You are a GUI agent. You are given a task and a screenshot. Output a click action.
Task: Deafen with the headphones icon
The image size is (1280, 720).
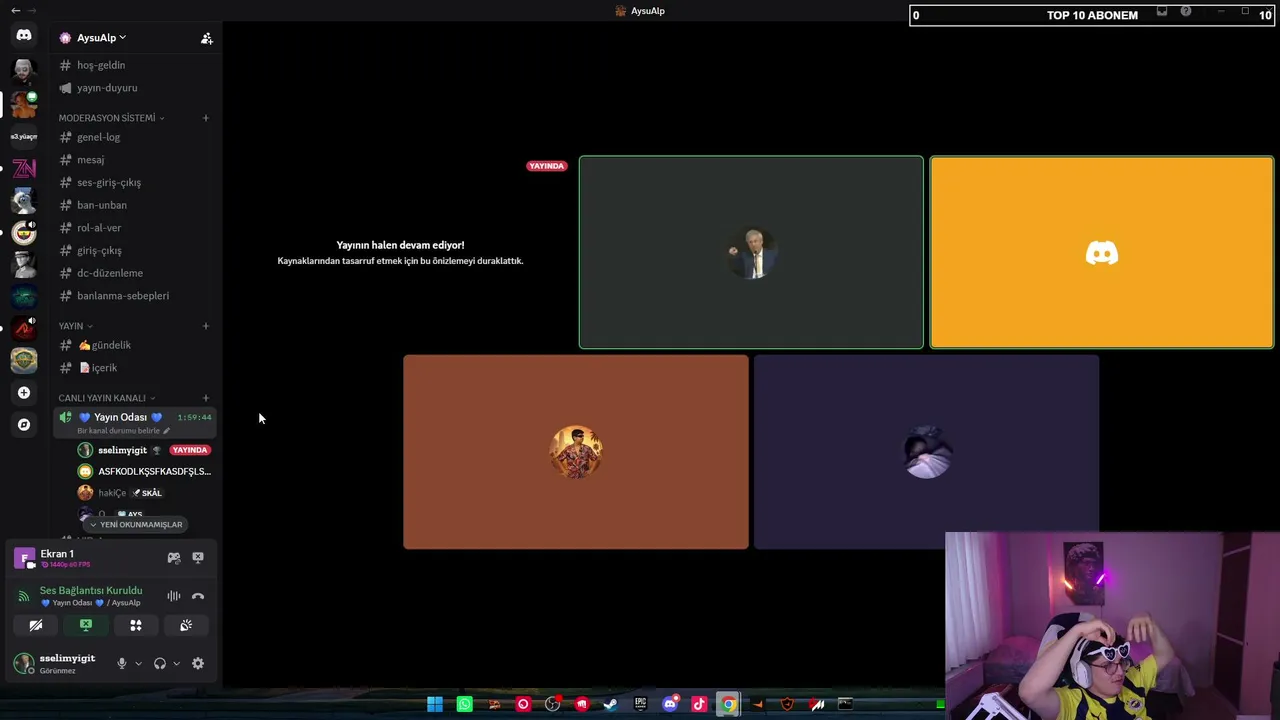pos(160,663)
